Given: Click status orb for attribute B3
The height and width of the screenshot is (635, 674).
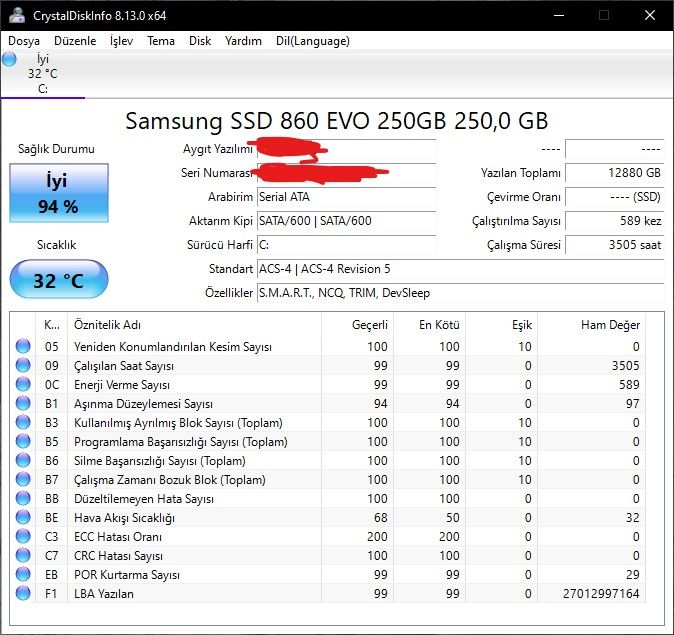Looking at the screenshot, I should pos(23,423).
